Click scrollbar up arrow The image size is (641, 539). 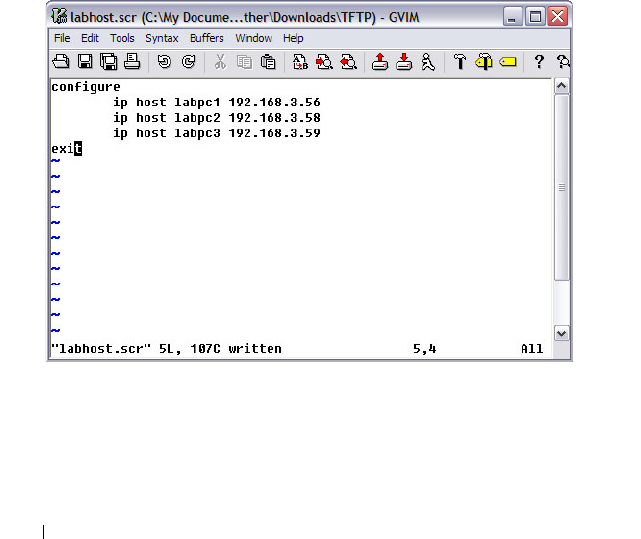(x=562, y=86)
